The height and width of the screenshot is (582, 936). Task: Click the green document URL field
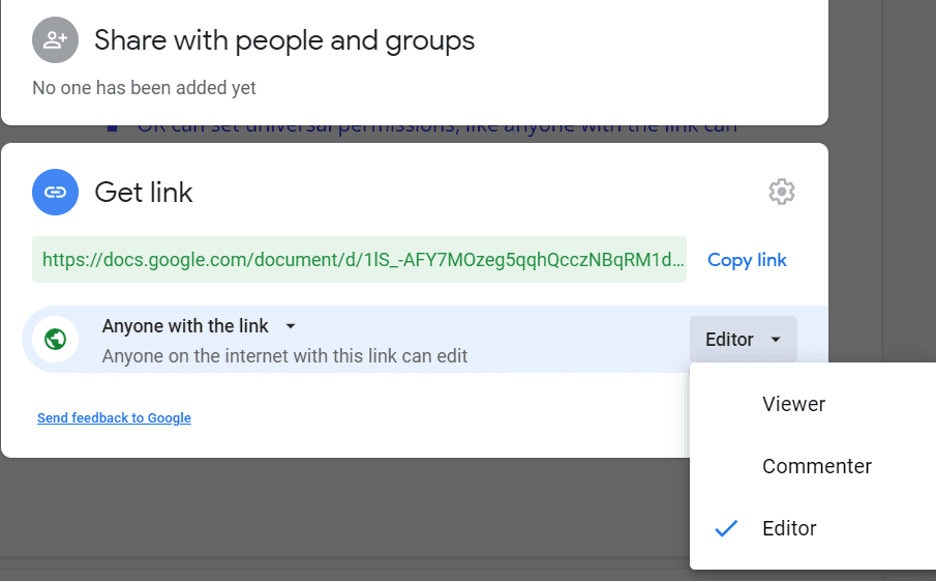point(359,260)
